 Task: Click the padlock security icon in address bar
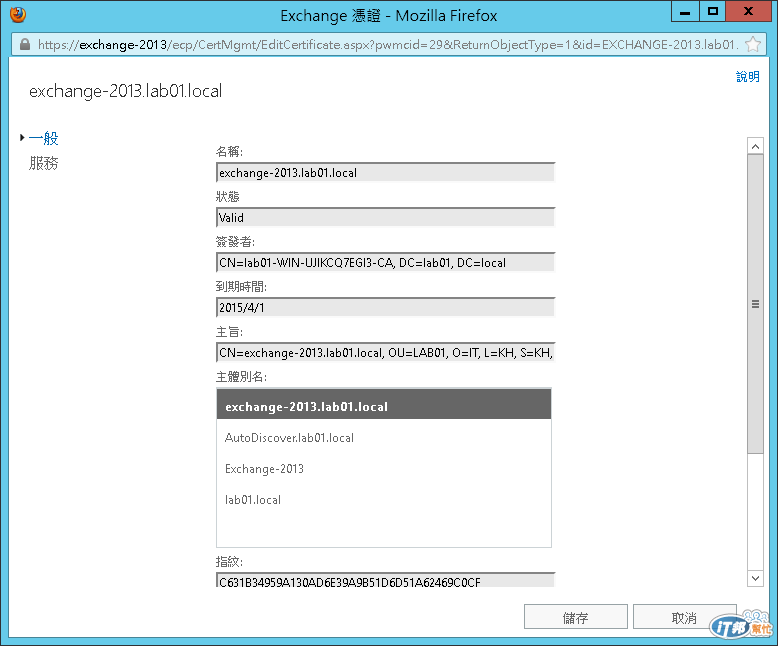pos(25,45)
